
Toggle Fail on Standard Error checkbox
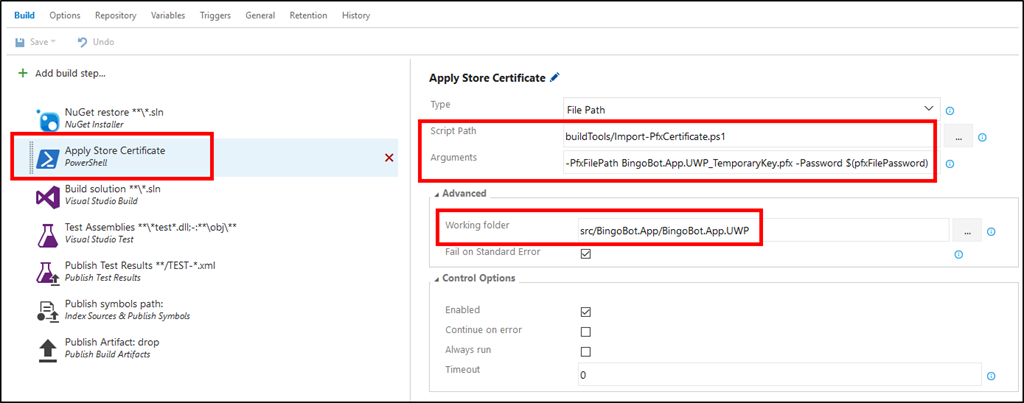pos(586,253)
